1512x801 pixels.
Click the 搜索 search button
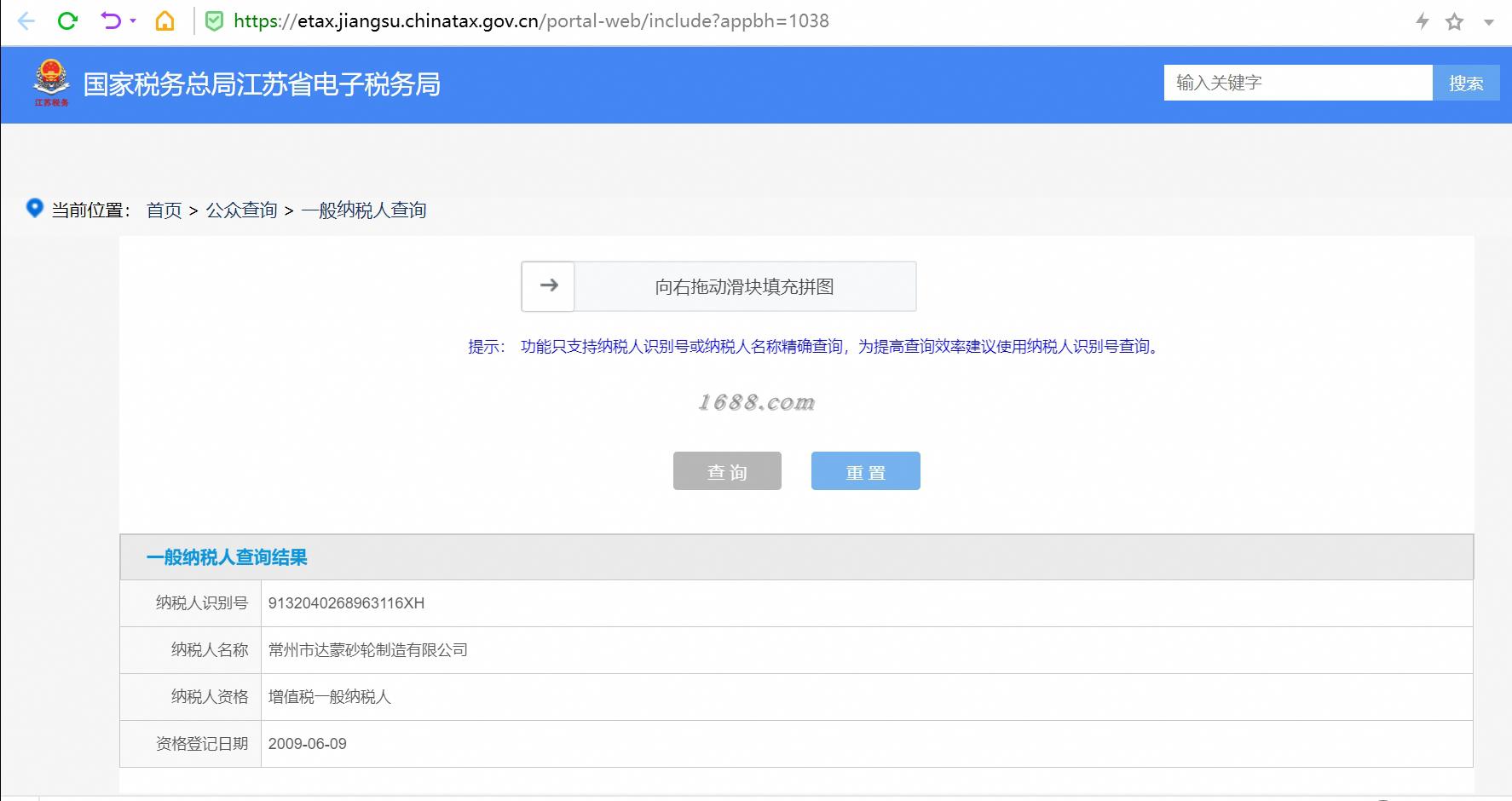pyautogui.click(x=1466, y=83)
